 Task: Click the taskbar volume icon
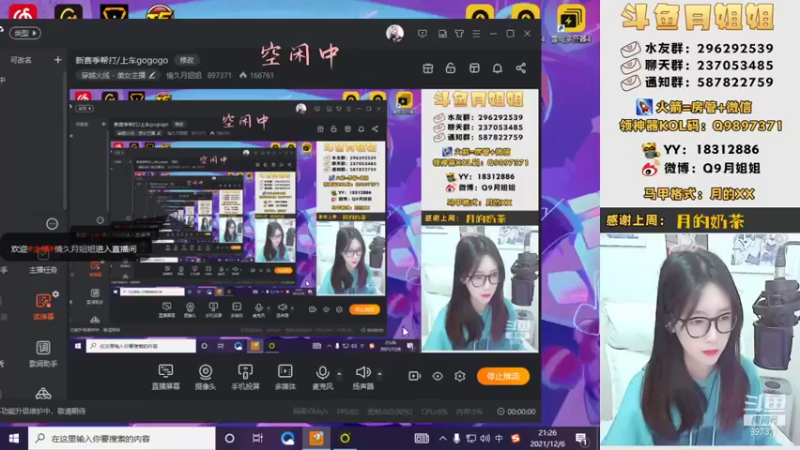point(485,438)
